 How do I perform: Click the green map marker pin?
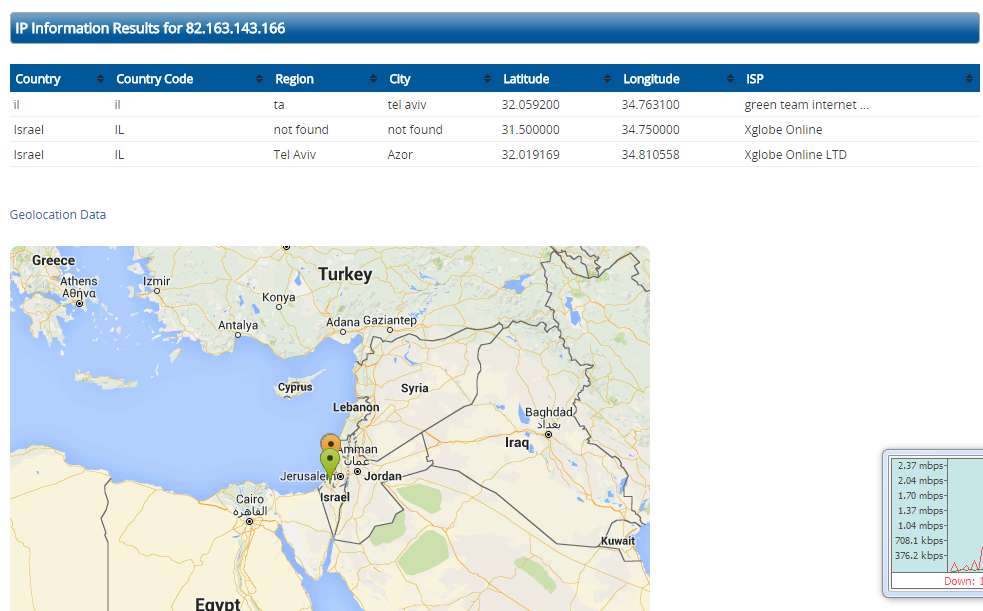pyautogui.click(x=330, y=464)
